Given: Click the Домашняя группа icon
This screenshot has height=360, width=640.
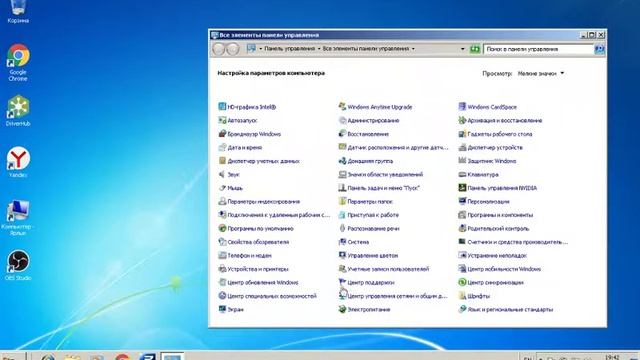Looking at the screenshot, I should [342, 161].
